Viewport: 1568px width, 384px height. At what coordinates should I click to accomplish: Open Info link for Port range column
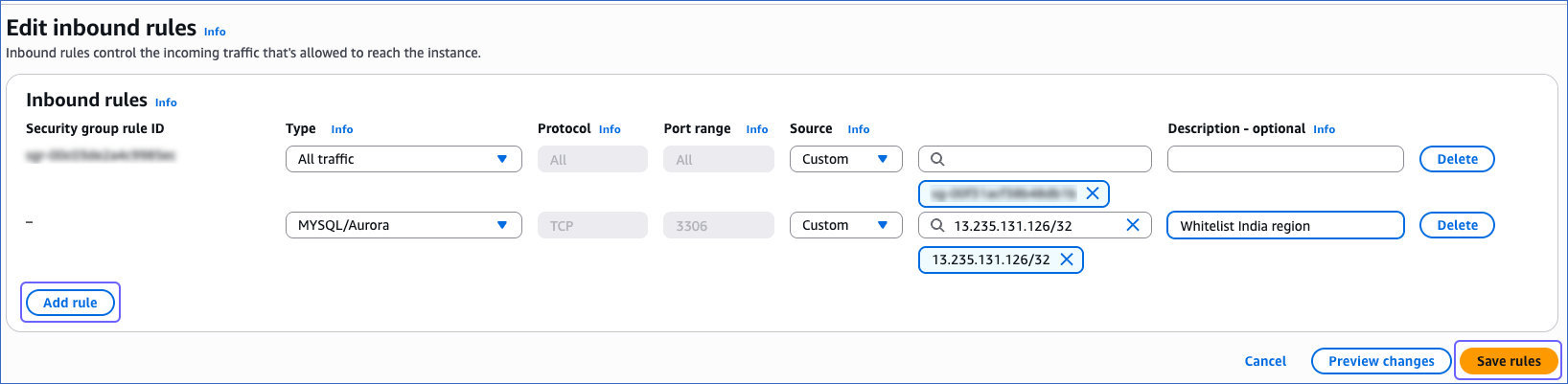click(x=757, y=129)
